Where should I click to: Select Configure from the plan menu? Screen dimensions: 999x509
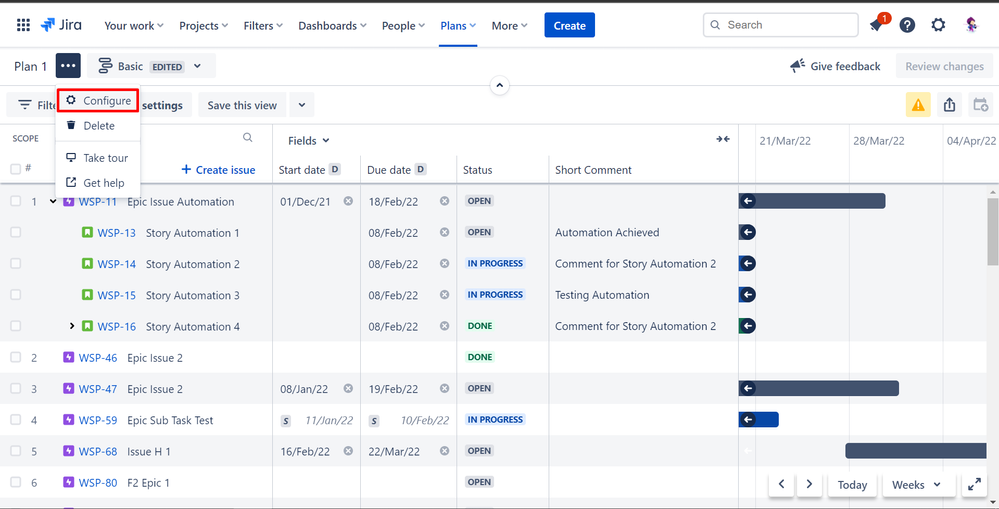98,101
